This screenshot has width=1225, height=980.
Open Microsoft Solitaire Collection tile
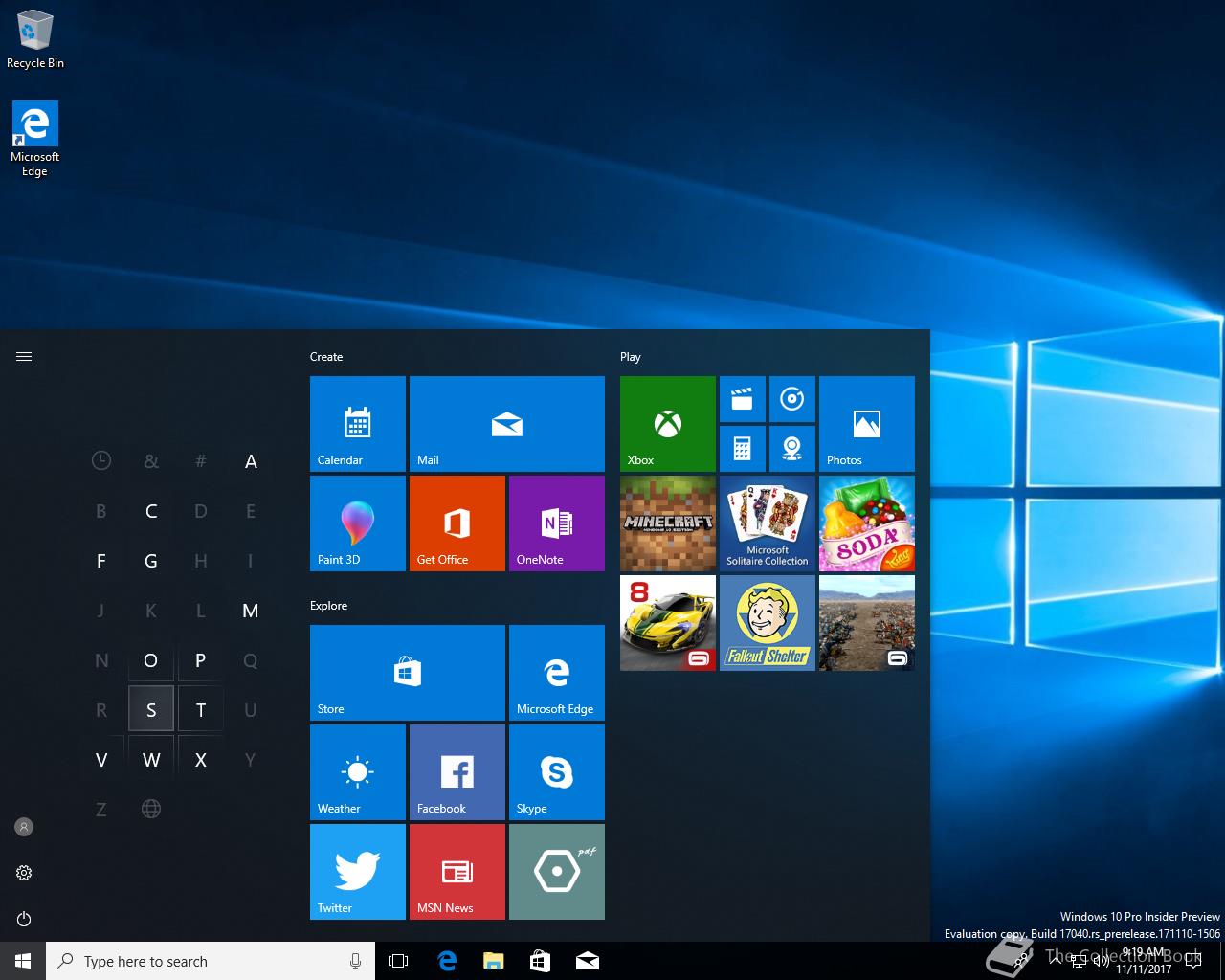point(768,523)
